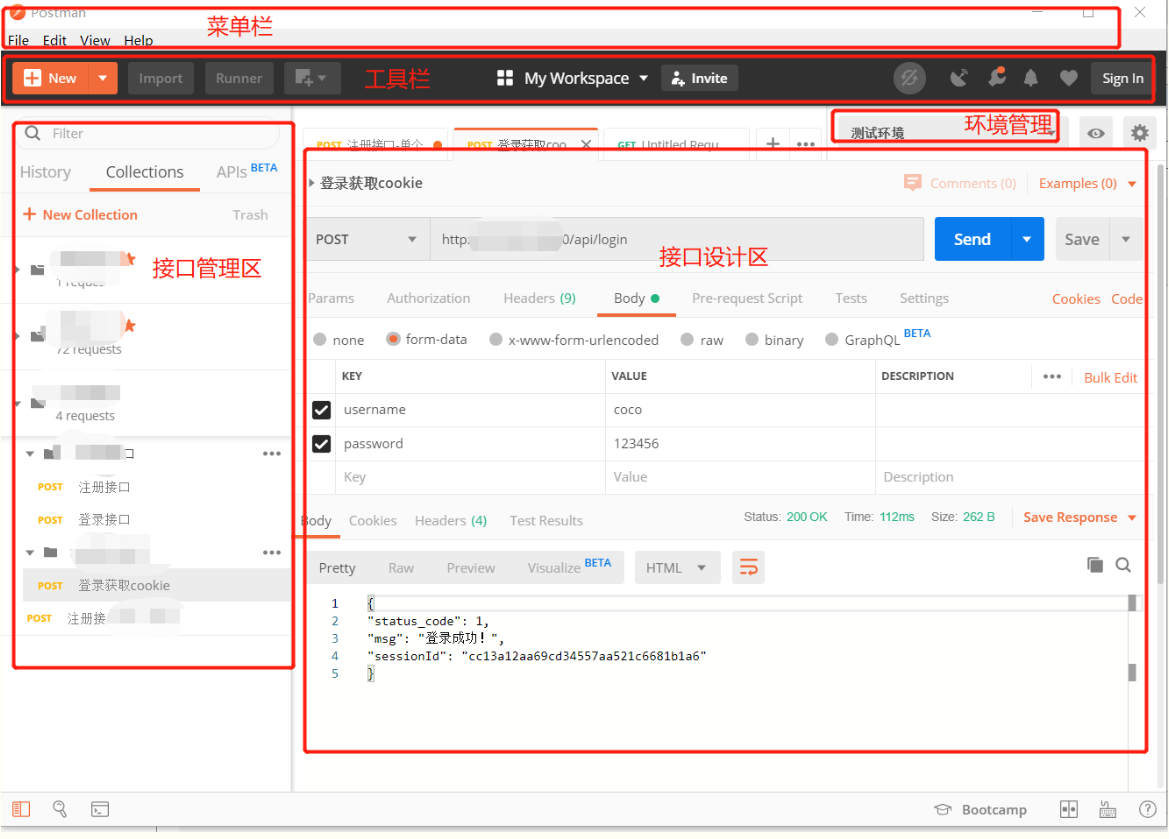Viewport: 1169px width, 839px height.
Task: Toggle response line wrap icon
Action: pos(748,568)
